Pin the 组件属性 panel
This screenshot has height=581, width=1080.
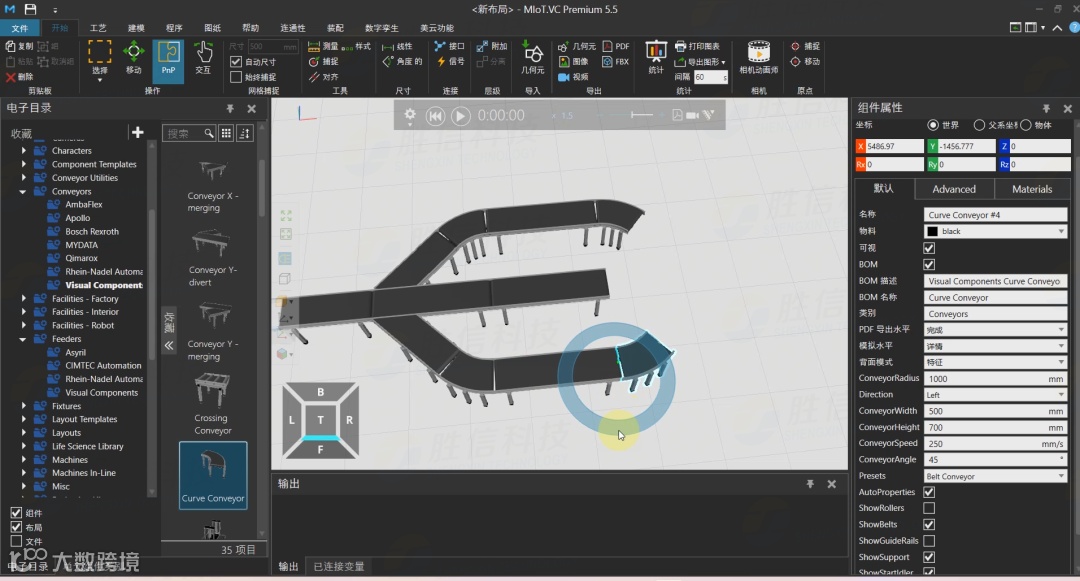click(1046, 109)
